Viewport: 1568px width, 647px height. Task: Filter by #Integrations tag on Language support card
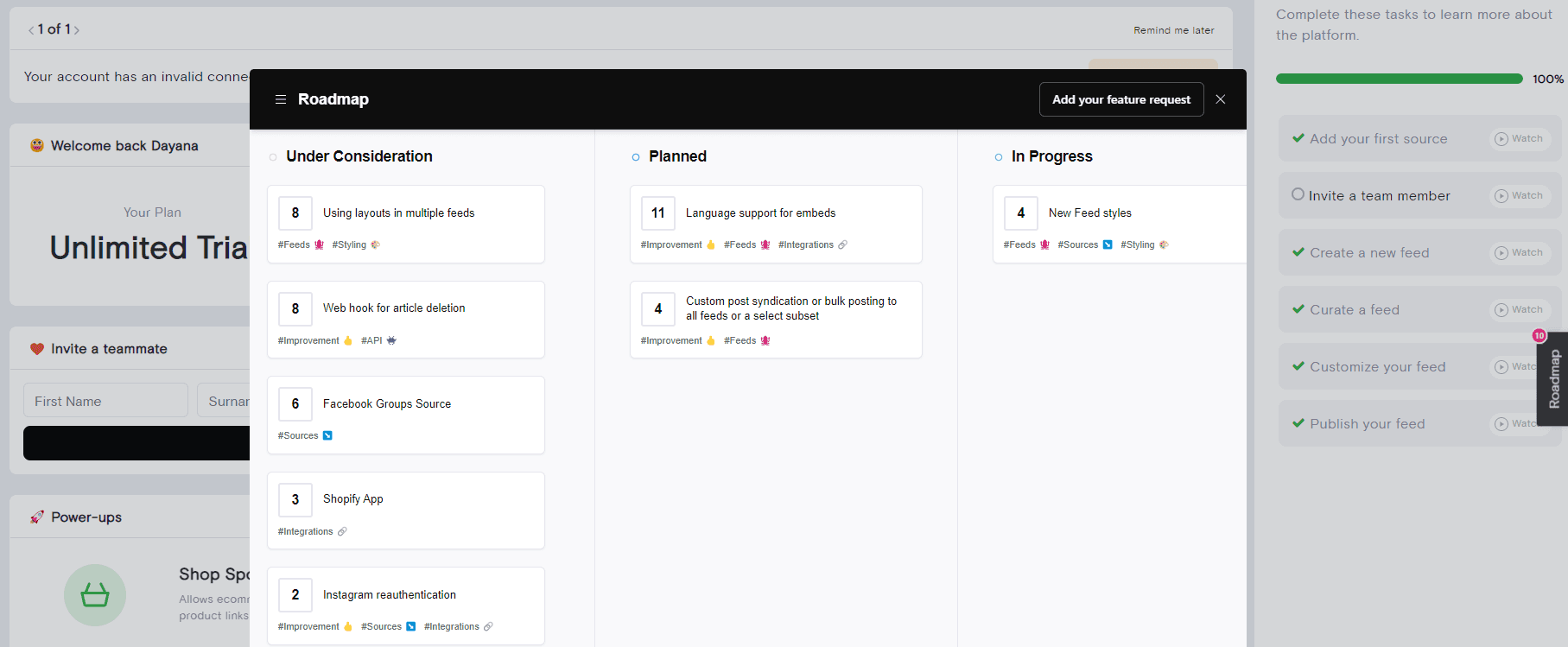click(812, 244)
